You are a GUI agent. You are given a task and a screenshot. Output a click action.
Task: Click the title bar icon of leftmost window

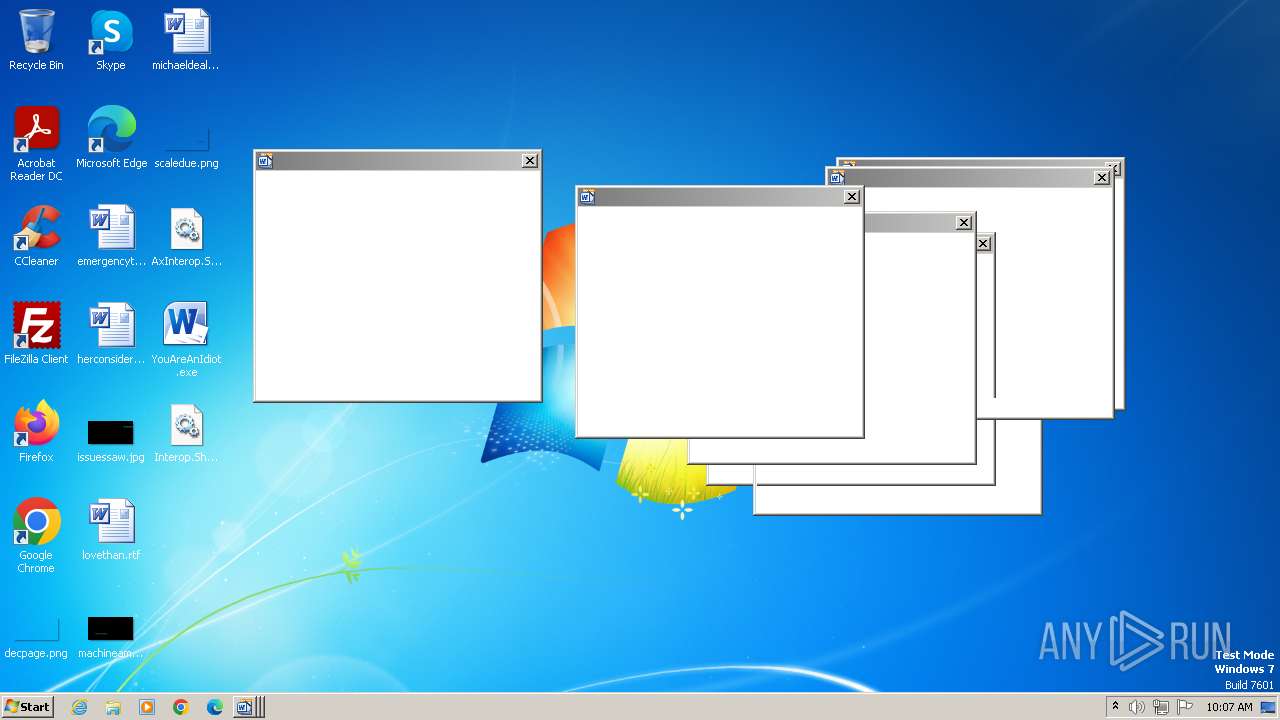(x=265, y=160)
